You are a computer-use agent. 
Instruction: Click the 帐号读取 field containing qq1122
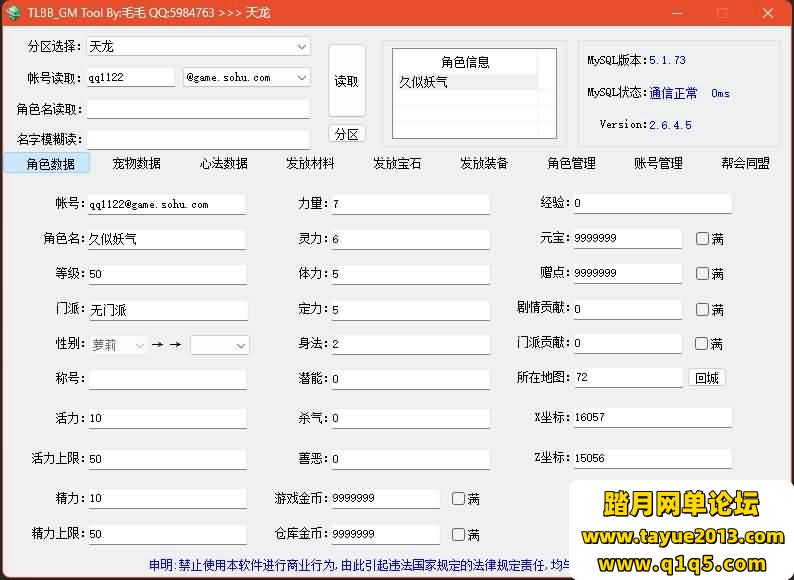[x=131, y=78]
